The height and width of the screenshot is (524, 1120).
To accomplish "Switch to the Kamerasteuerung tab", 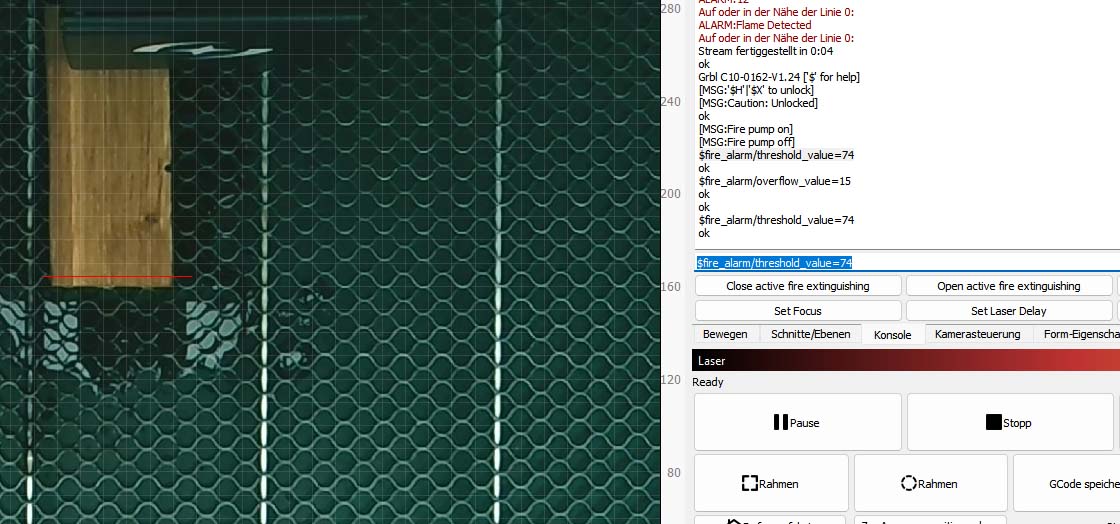I will point(977,334).
